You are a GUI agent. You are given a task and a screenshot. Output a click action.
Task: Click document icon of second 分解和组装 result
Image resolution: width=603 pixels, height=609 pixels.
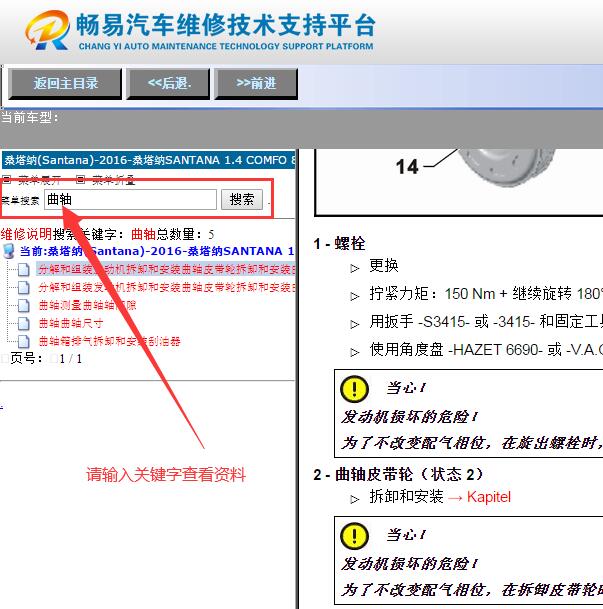(x=23, y=287)
